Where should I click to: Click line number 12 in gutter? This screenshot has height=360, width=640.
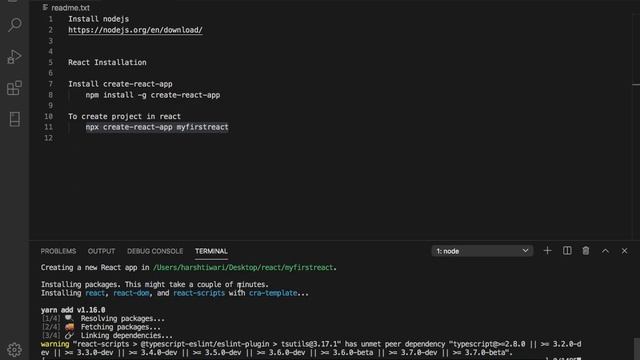49,138
